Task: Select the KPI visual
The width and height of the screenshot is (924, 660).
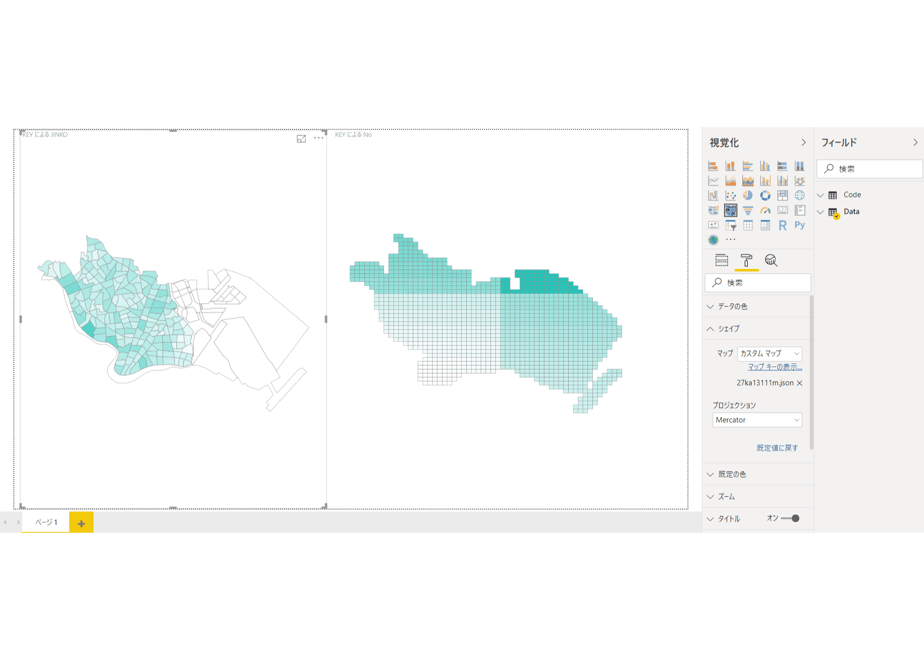Action: point(713,225)
